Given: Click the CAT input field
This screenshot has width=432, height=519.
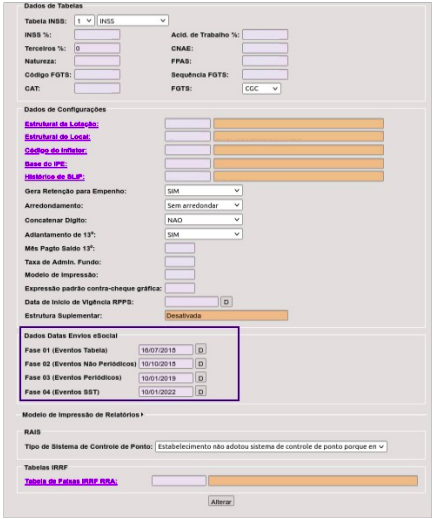Looking at the screenshot, I should (97, 88).
